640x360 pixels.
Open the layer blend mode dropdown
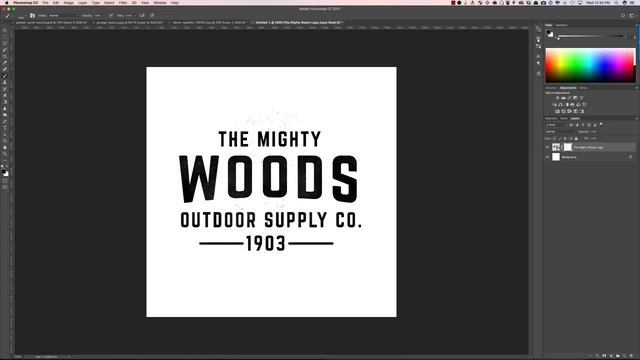coord(560,131)
